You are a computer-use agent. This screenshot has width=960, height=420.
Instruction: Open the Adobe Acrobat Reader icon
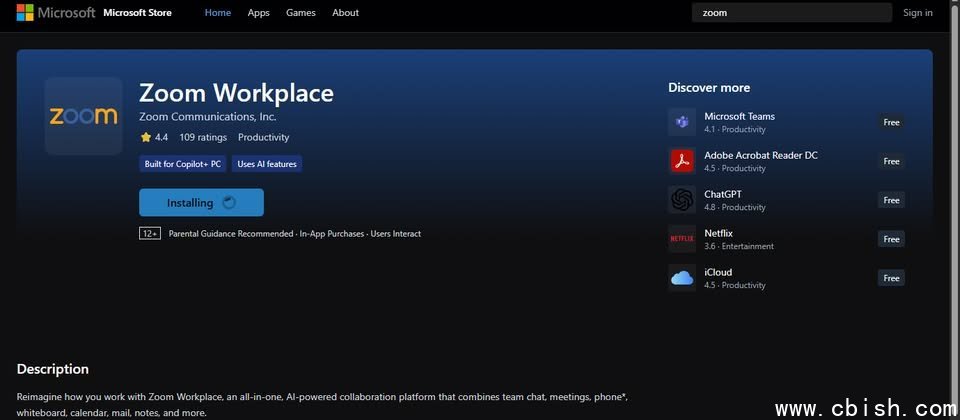(x=682, y=161)
